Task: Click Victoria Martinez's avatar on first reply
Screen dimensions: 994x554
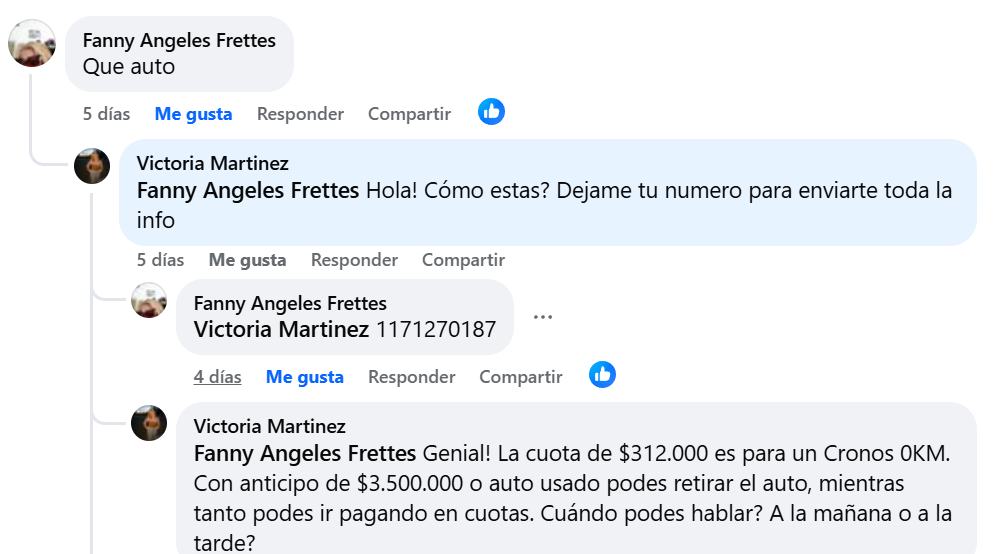Action: pyautogui.click(x=92, y=165)
